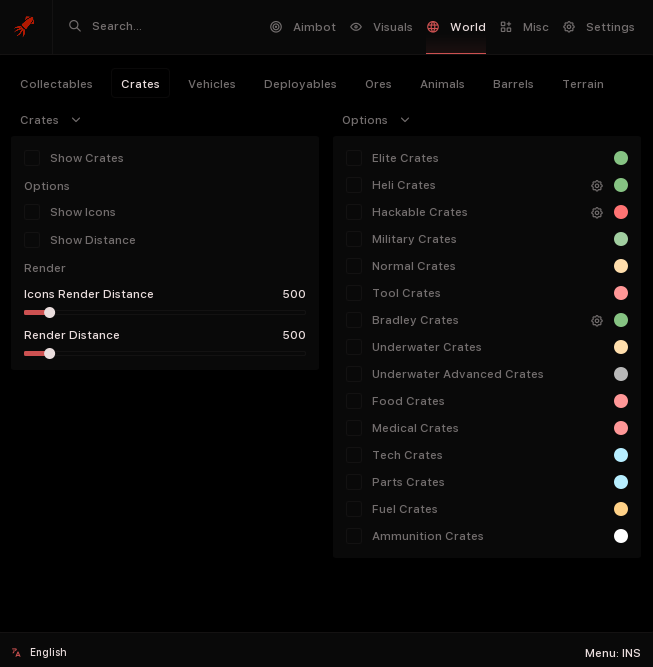The width and height of the screenshot is (653, 667).
Task: Switch to the Vehicles tab
Action: (x=212, y=84)
